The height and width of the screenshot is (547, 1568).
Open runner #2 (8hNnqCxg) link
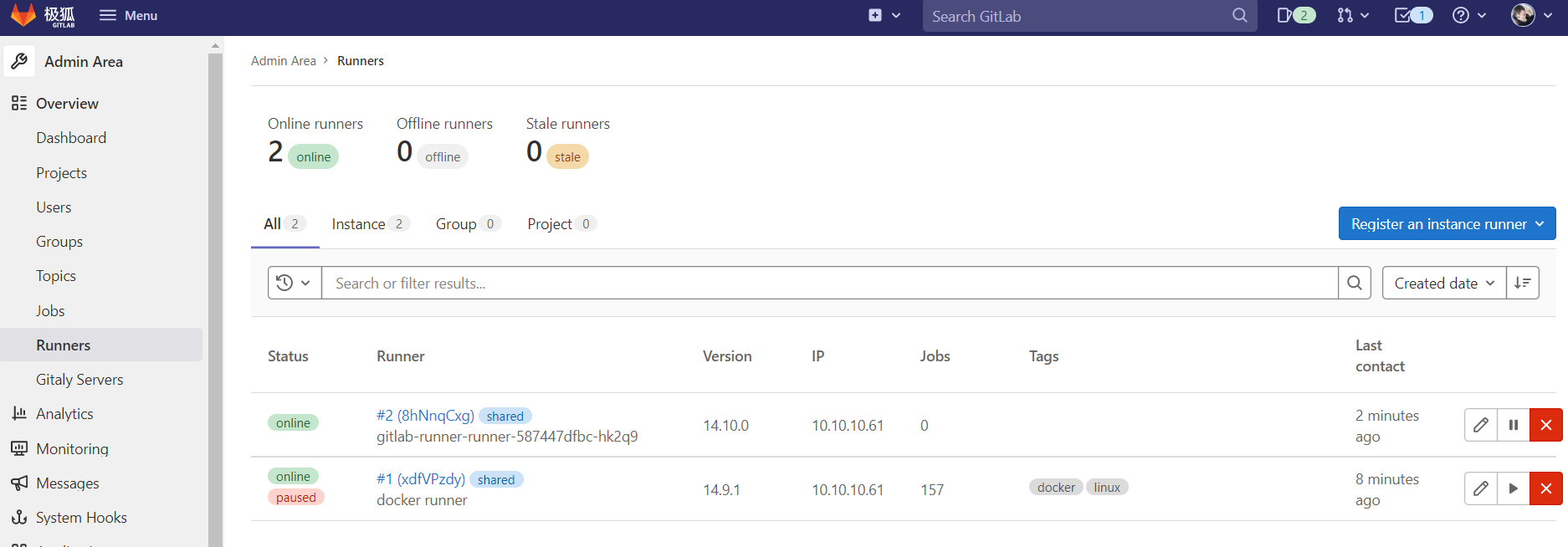(x=425, y=416)
